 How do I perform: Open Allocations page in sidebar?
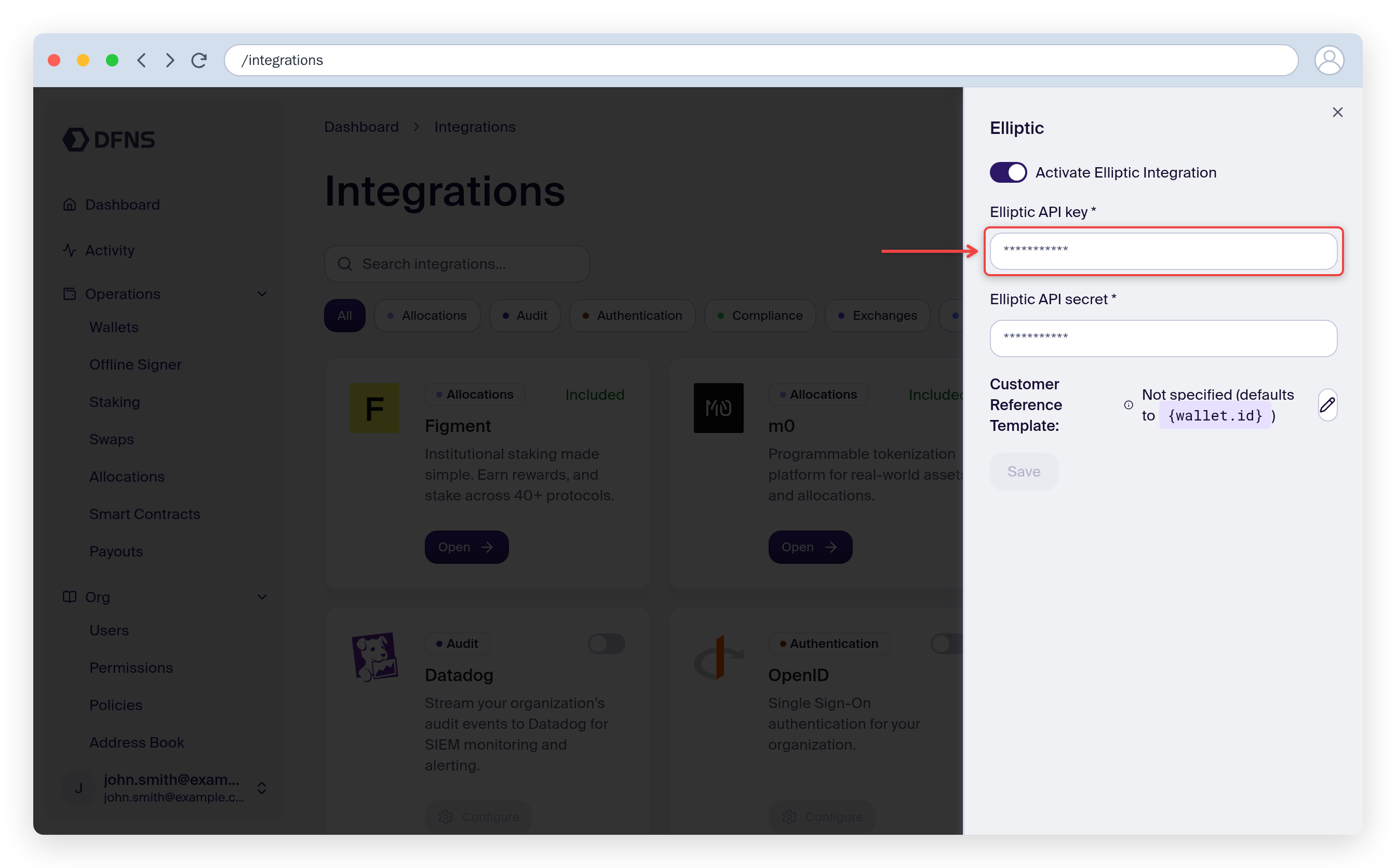tap(127, 477)
